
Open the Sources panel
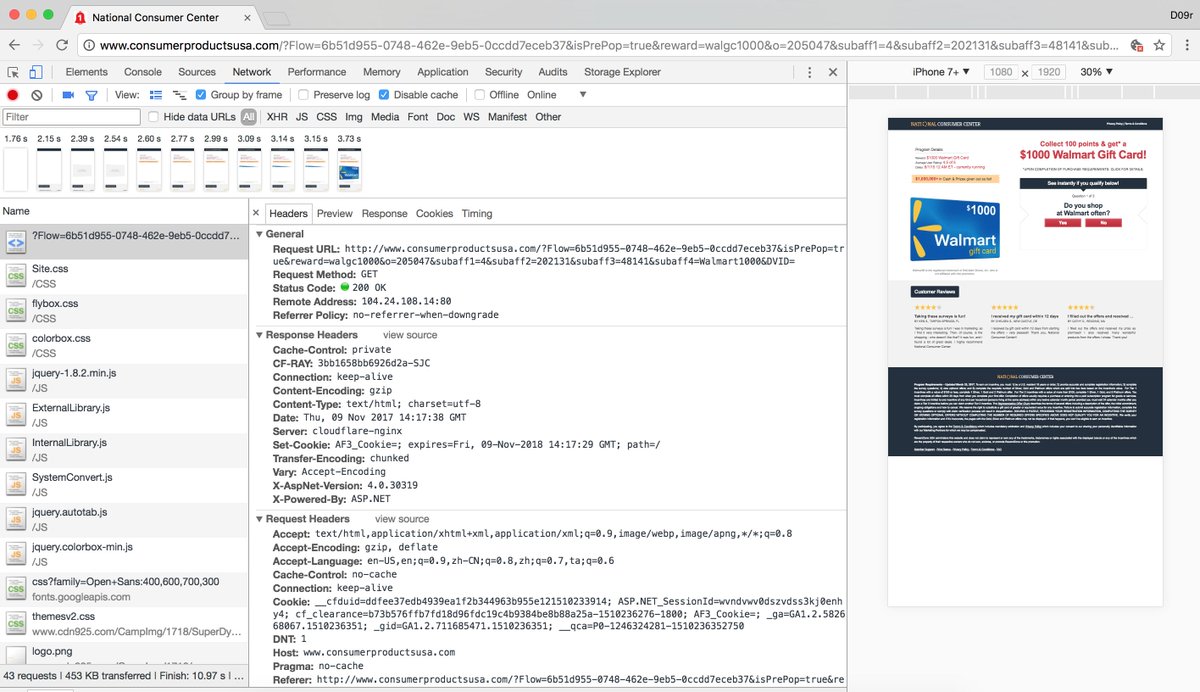click(x=197, y=72)
